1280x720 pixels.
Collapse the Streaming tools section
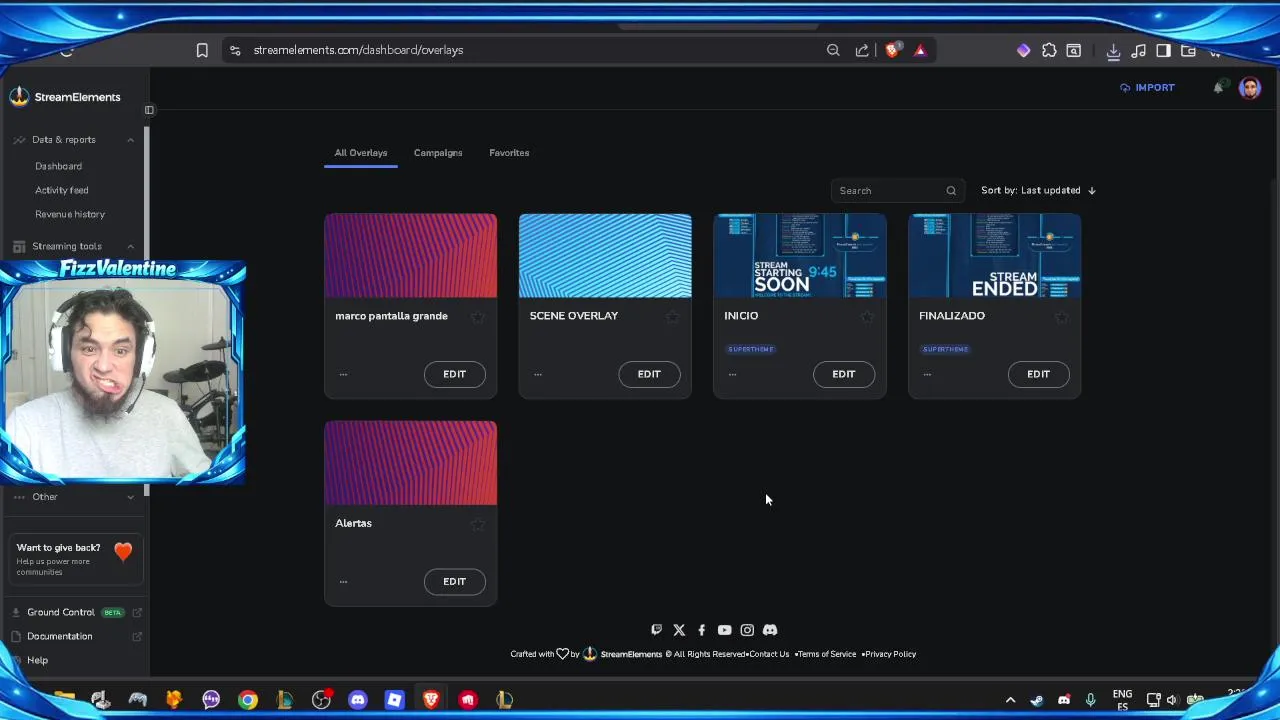[130, 246]
